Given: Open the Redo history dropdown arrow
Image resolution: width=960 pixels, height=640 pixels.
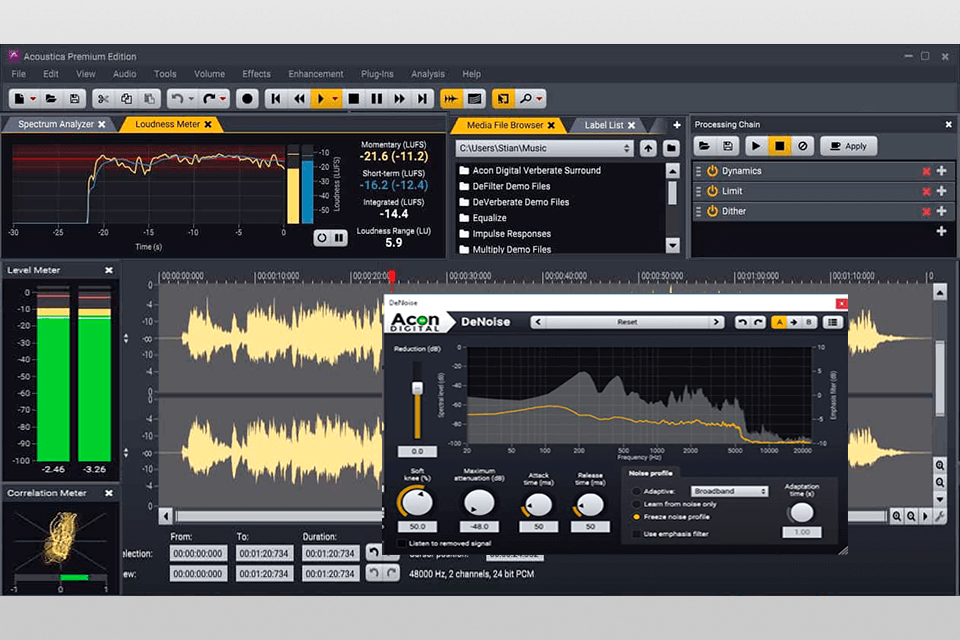Looking at the screenshot, I should (x=223, y=99).
